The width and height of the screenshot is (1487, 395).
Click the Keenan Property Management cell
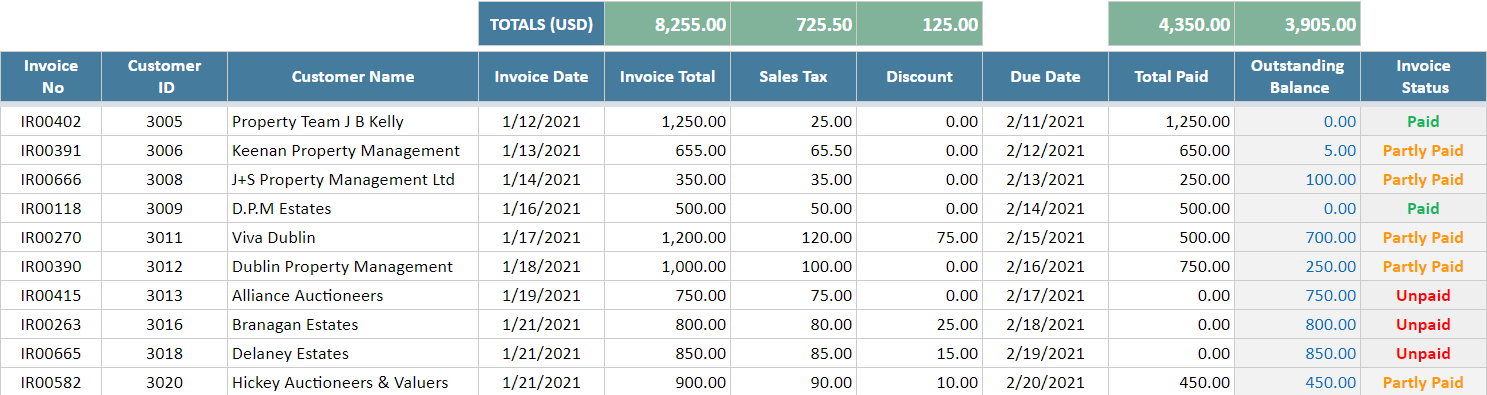[x=353, y=151]
